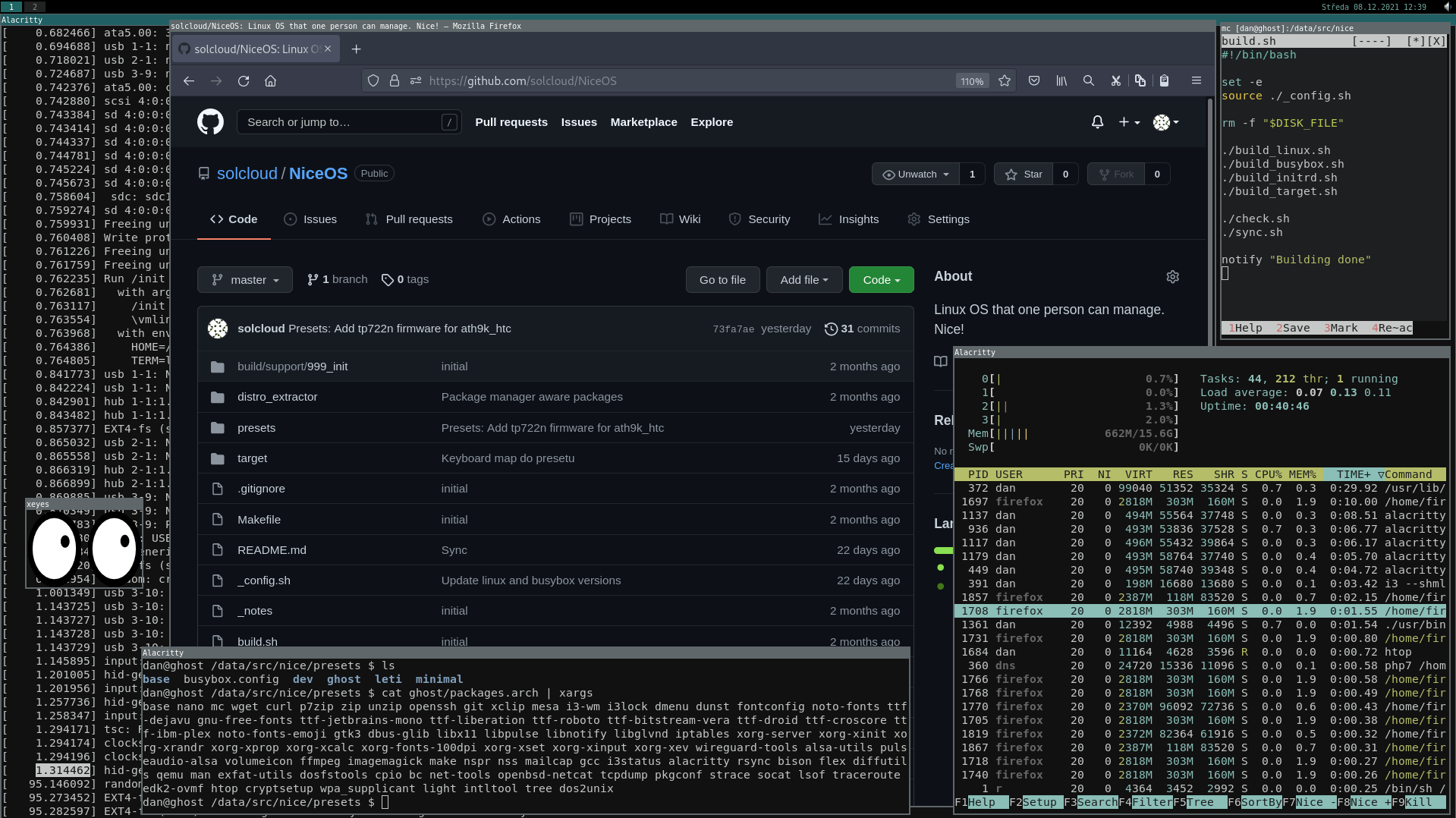Image resolution: width=1456 pixels, height=818 pixels.
Task: Expand the green Code dropdown
Action: [x=881, y=279]
